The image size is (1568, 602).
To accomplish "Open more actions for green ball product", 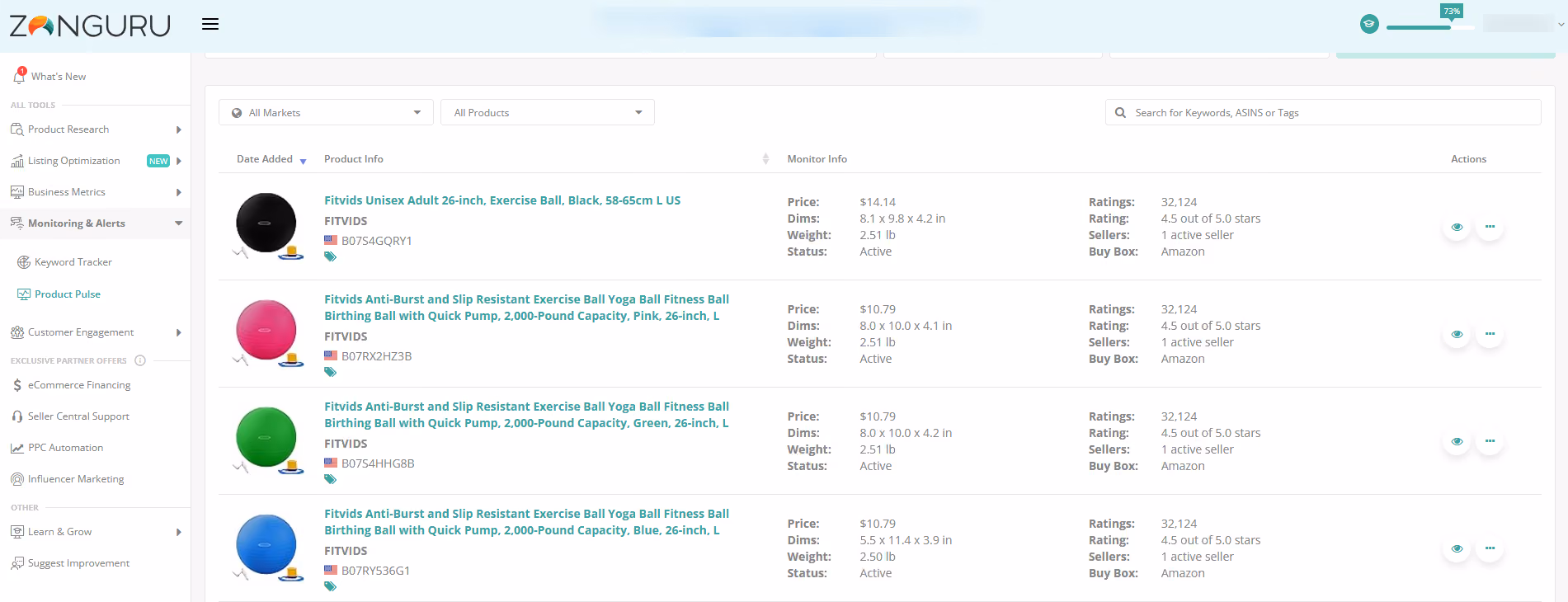I will point(1490,441).
